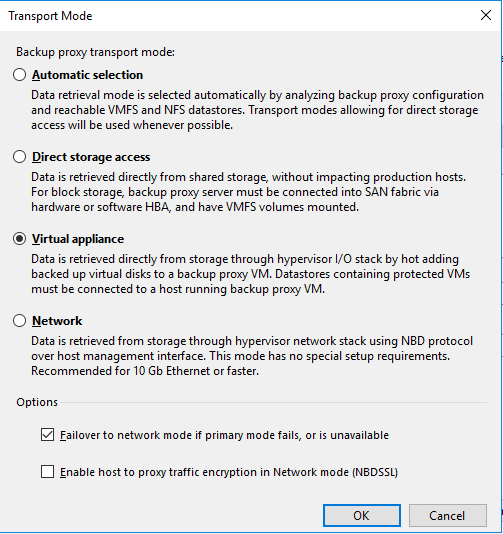Click the bold 'Automatic selection' label text
Screen dimensions: 503x534
tap(88, 75)
